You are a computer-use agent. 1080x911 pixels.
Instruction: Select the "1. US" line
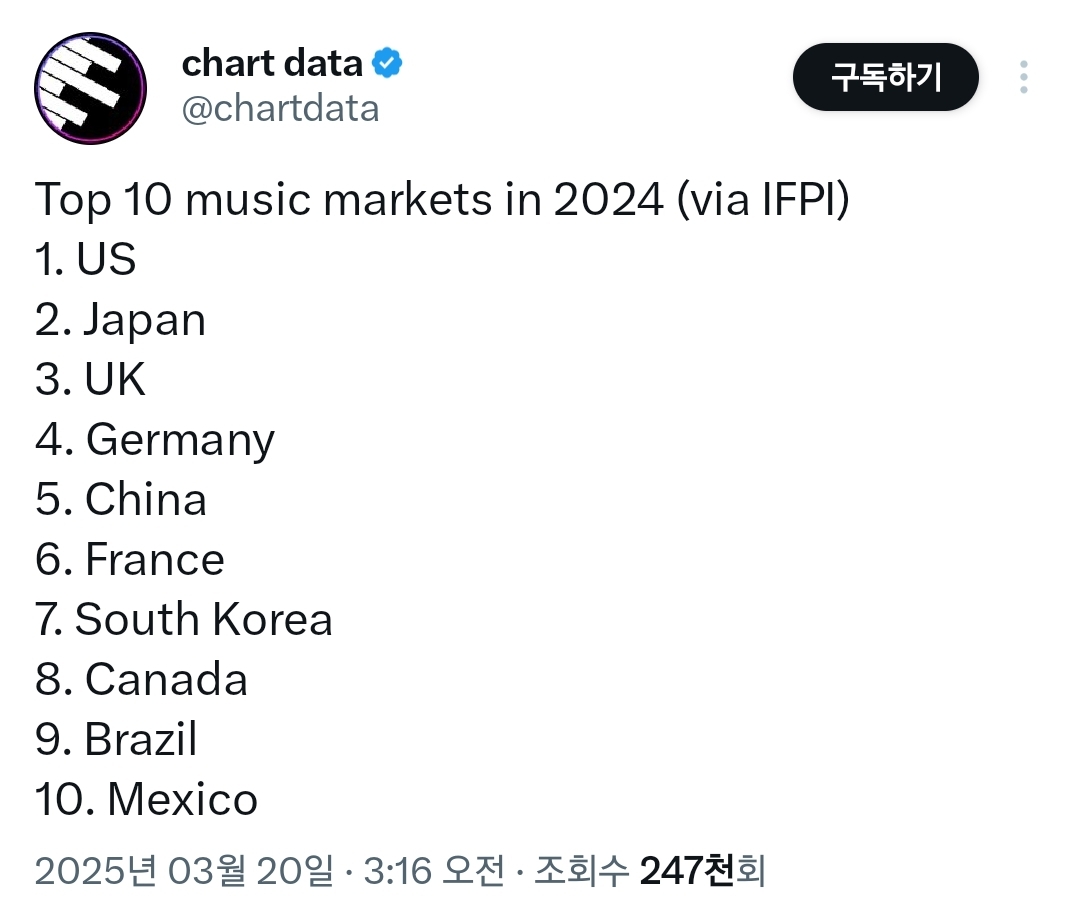pyautogui.click(x=86, y=260)
